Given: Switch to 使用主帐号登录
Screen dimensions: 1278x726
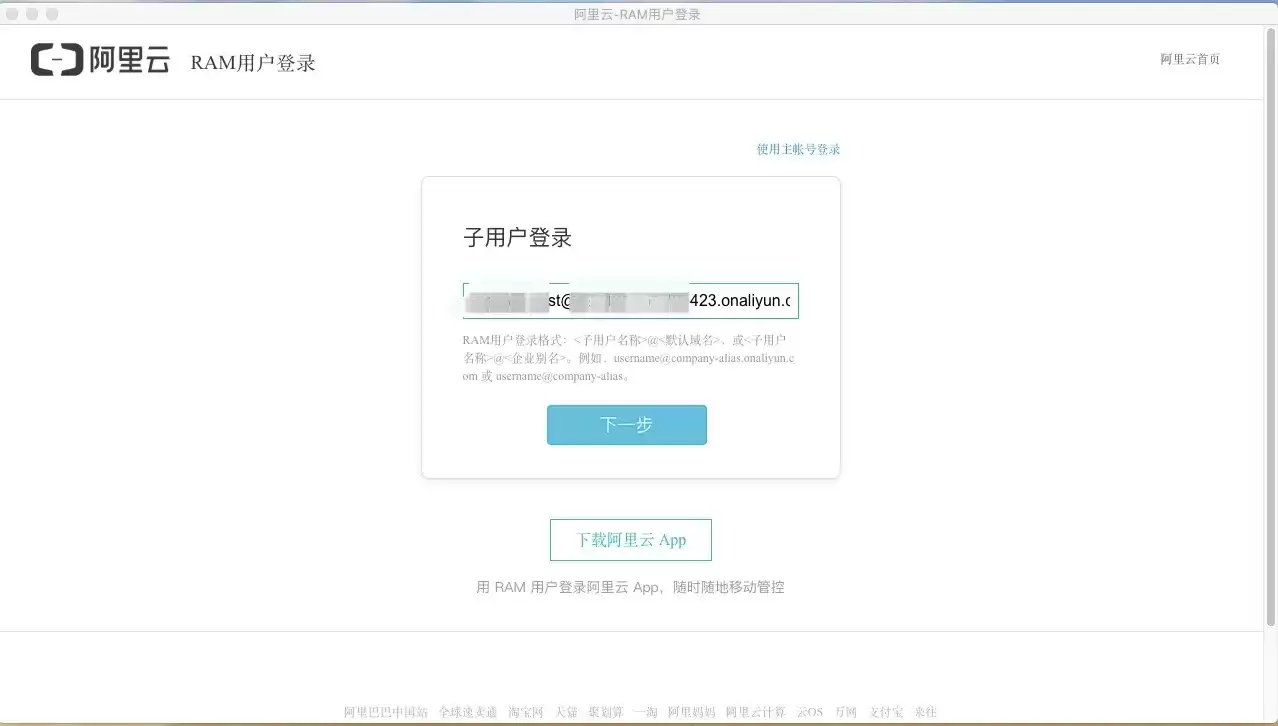Looking at the screenshot, I should click(798, 149).
